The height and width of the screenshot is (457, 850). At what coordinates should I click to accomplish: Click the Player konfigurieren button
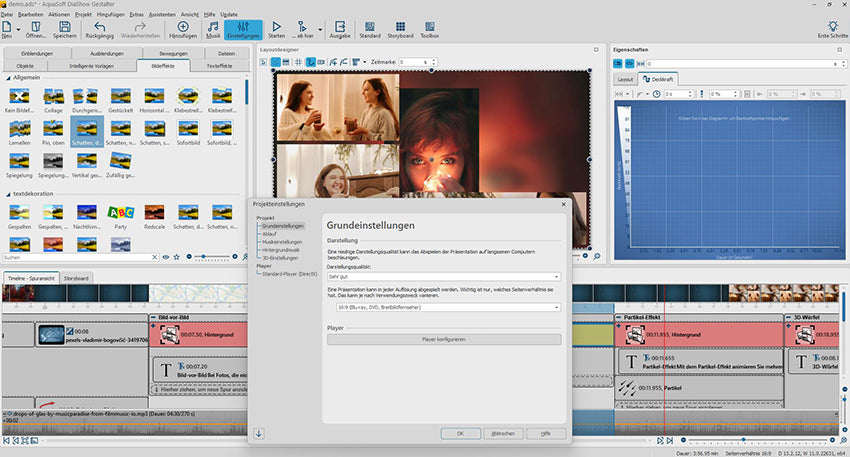(443, 340)
